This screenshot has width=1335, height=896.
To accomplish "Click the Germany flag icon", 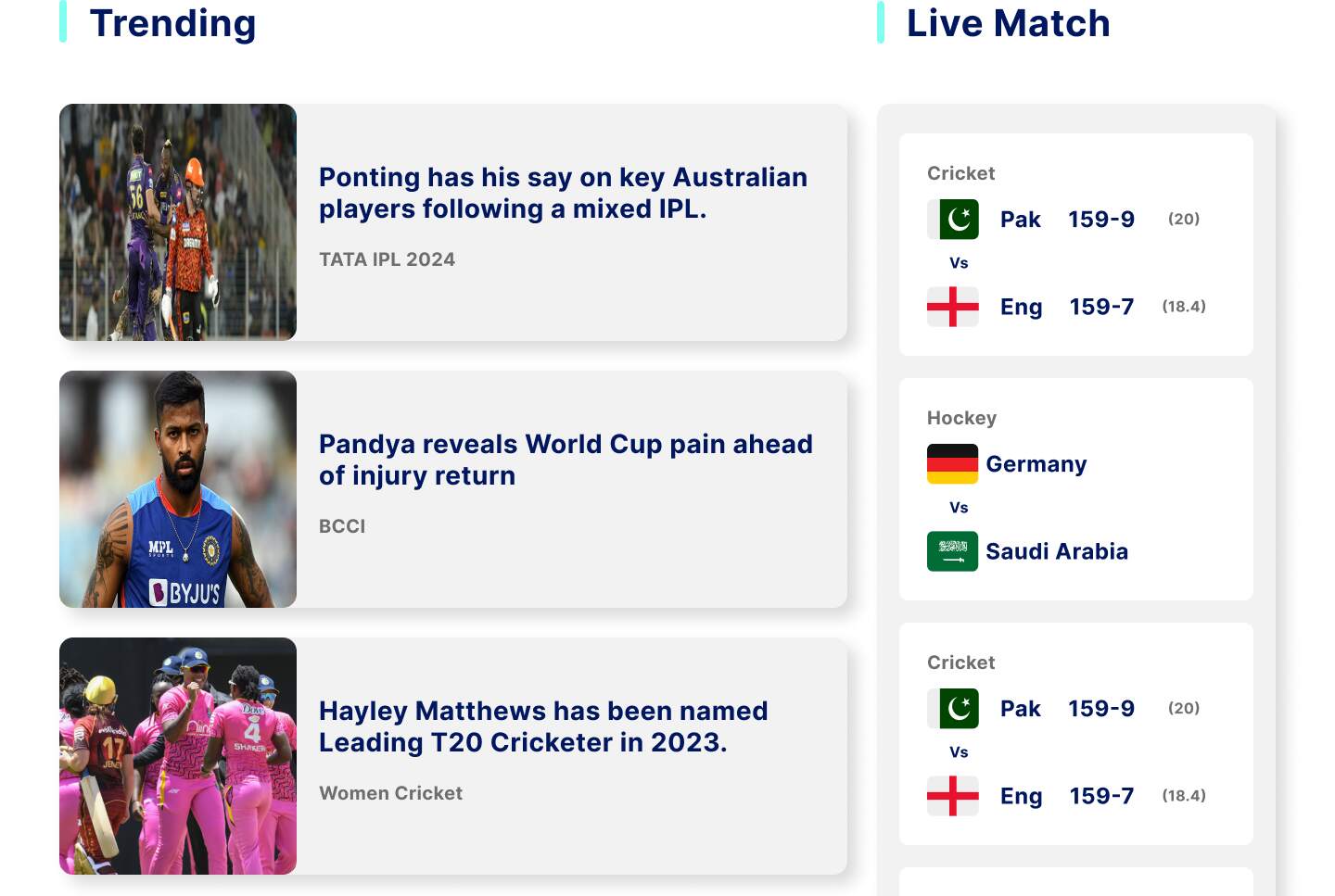I will (953, 464).
